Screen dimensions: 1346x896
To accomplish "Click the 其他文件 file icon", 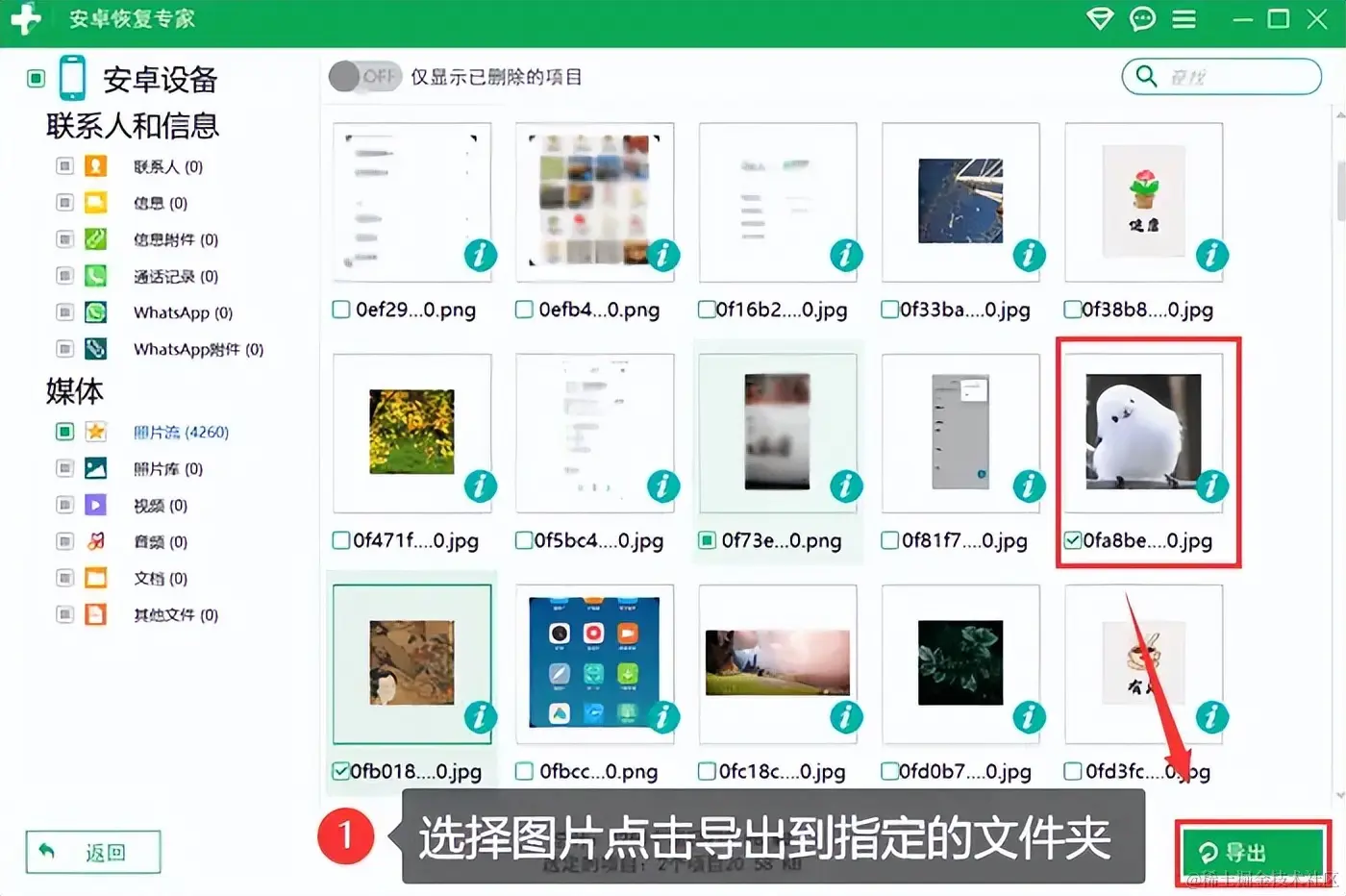I will click(95, 614).
